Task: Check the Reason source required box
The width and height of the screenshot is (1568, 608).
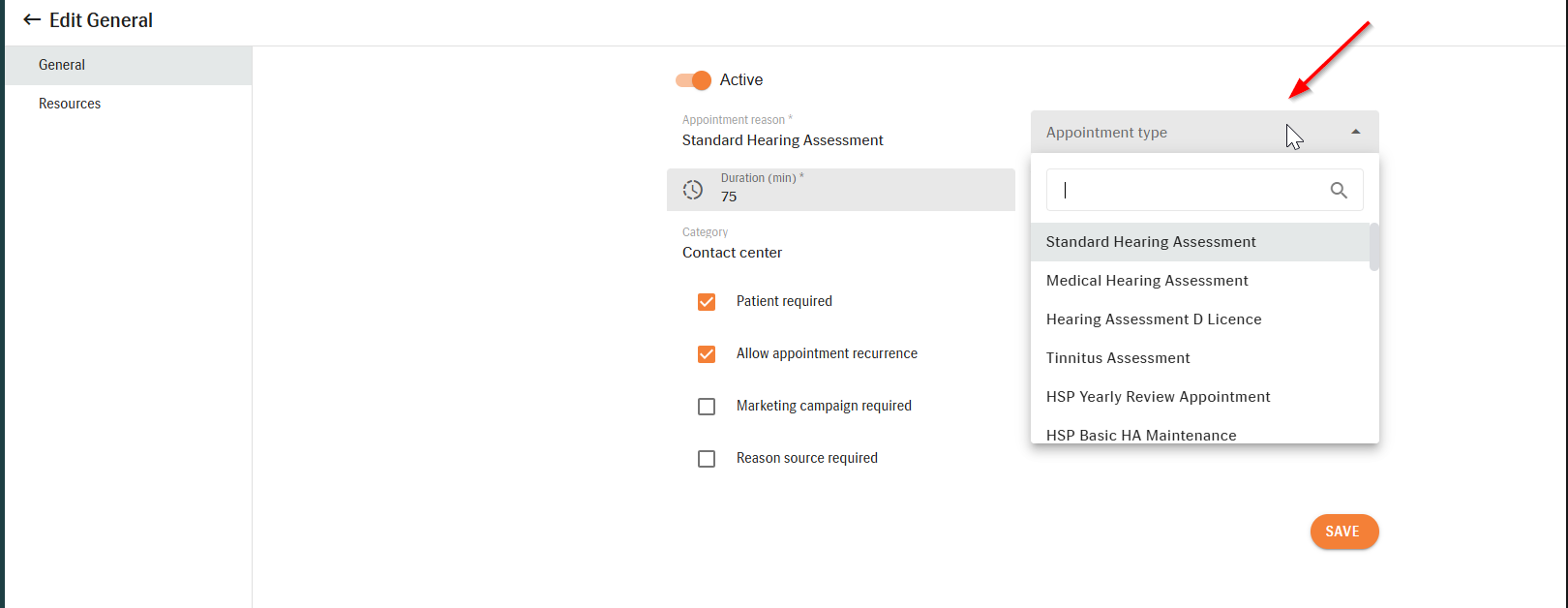Action: tap(707, 459)
